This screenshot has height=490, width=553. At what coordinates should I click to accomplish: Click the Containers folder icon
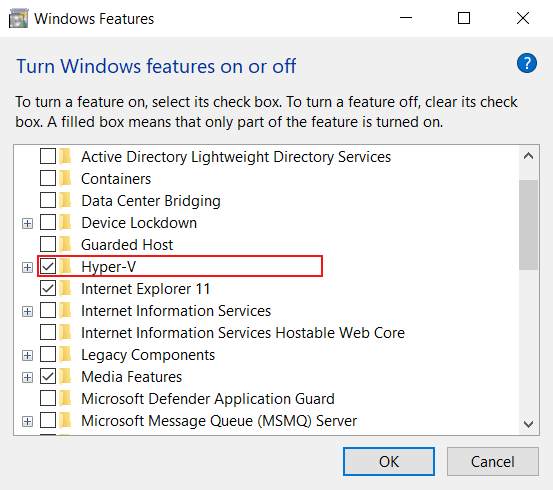tap(66, 179)
